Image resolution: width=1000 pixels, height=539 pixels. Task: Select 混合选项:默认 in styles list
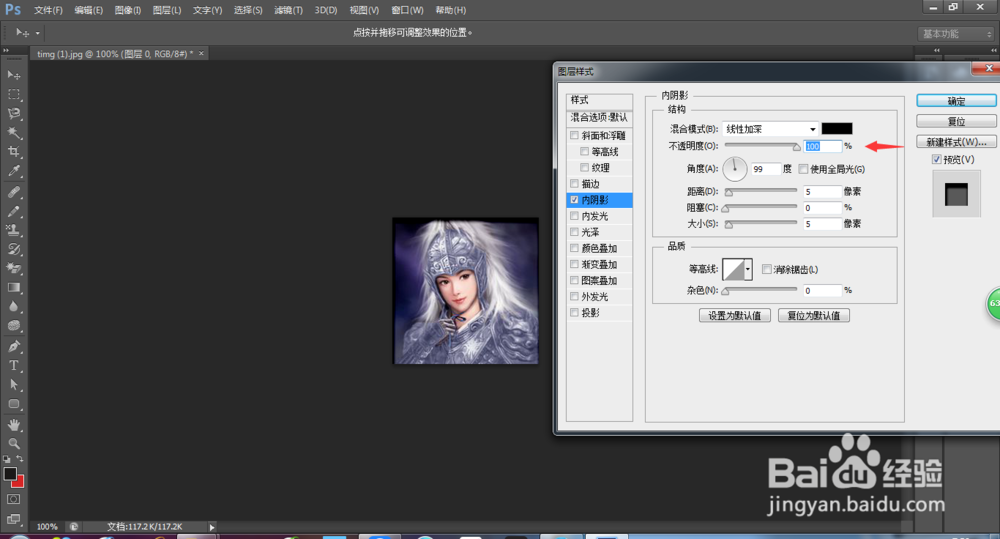tap(599, 117)
